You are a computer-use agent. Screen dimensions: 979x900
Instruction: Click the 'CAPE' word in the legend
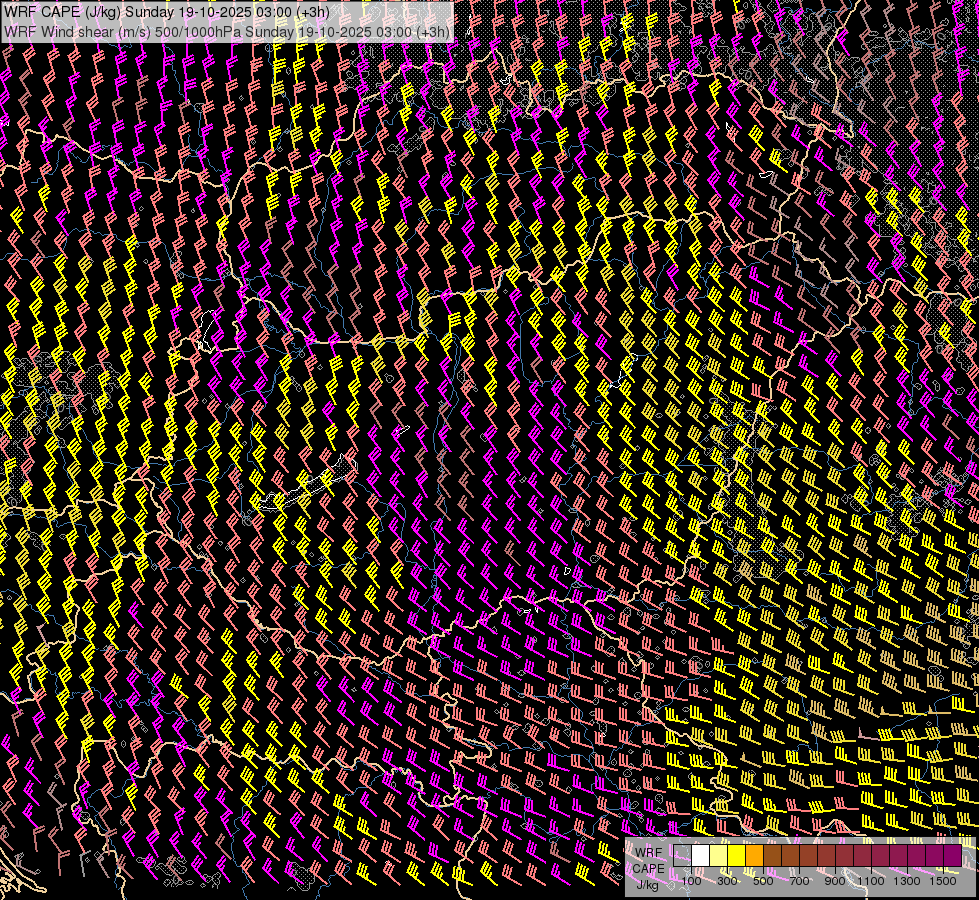click(648, 869)
